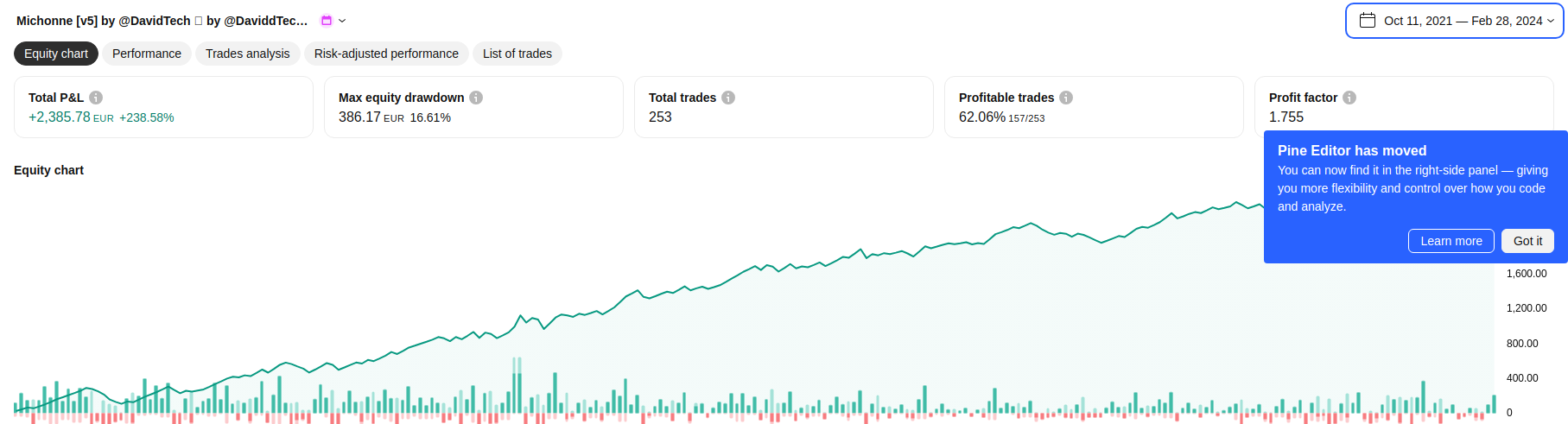Click the Total P&L info icon
Image resolution: width=1568 pixels, height=424 pixels.
[96, 98]
